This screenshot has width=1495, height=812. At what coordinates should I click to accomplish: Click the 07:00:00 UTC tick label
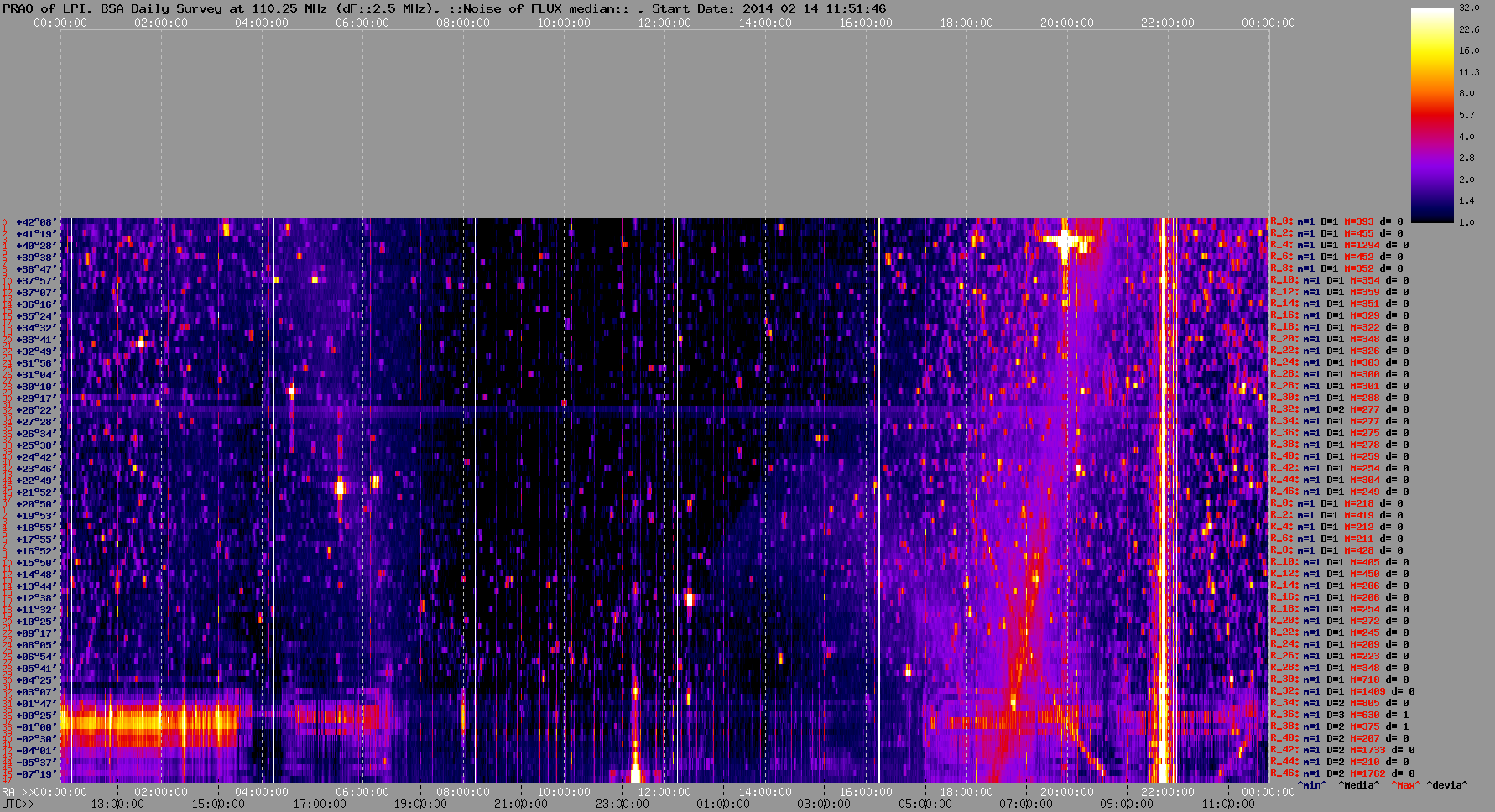coord(1026,804)
